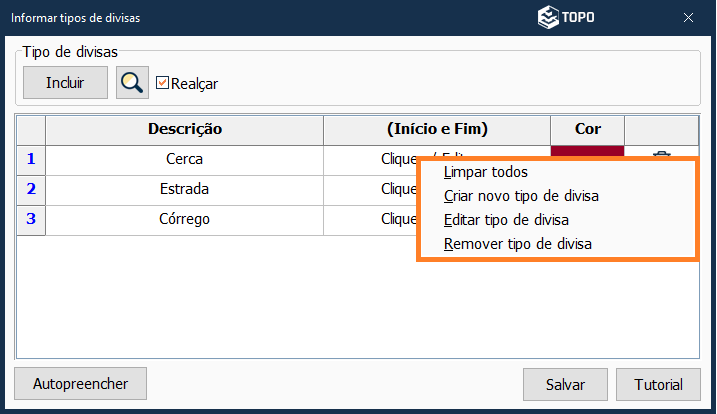
Task: Open the Tutorial button
Action: click(659, 384)
